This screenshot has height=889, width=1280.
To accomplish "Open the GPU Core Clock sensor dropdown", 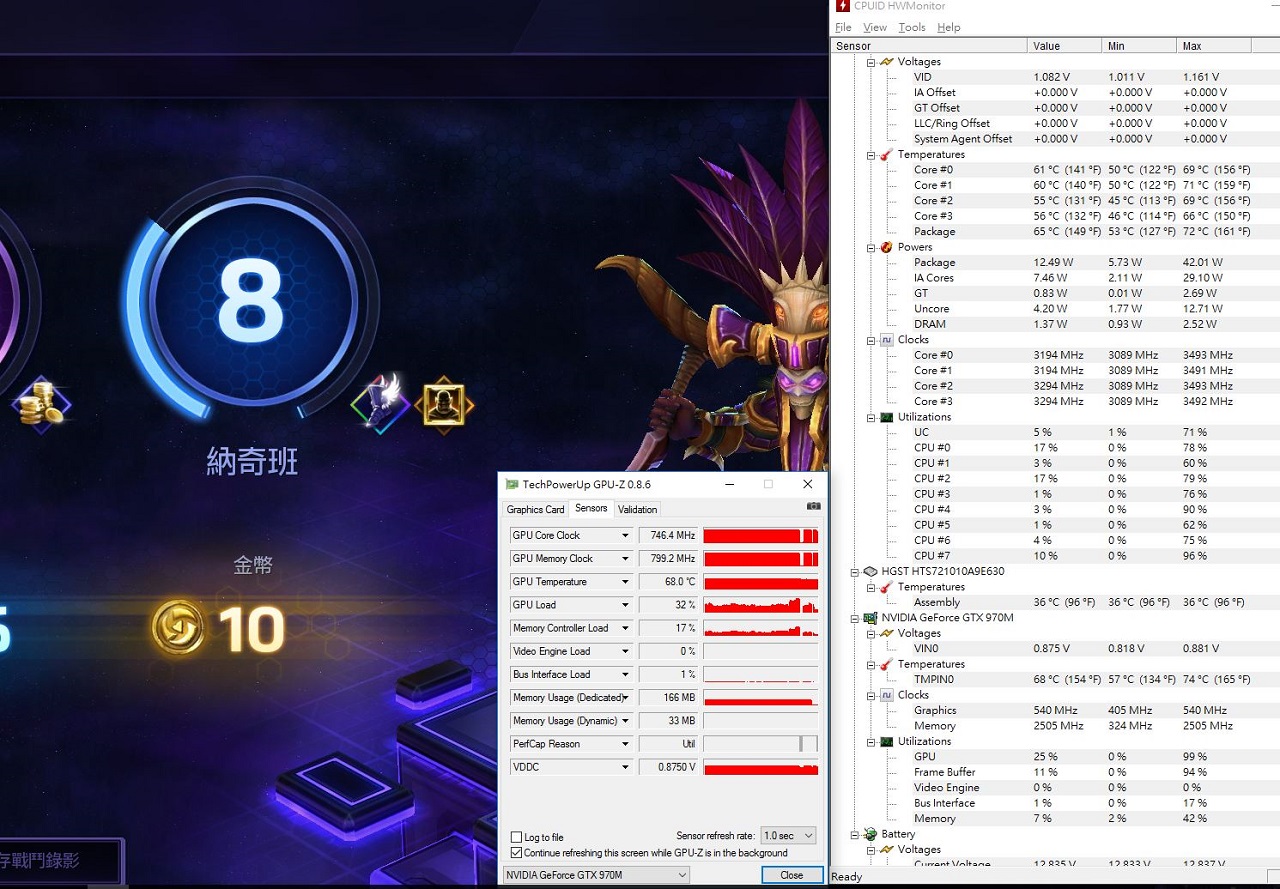I will [625, 536].
